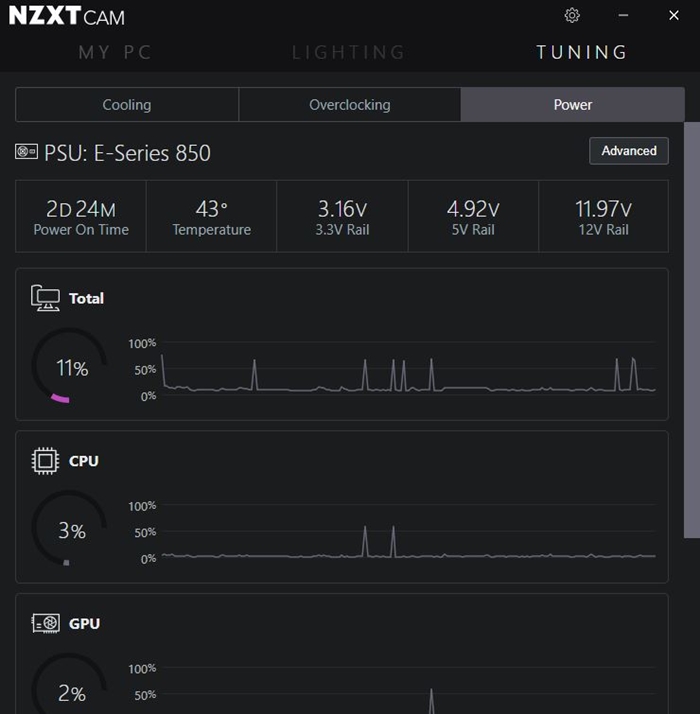Click the 'Total' section label
Viewport: 700px width, 714px height.
click(86, 298)
